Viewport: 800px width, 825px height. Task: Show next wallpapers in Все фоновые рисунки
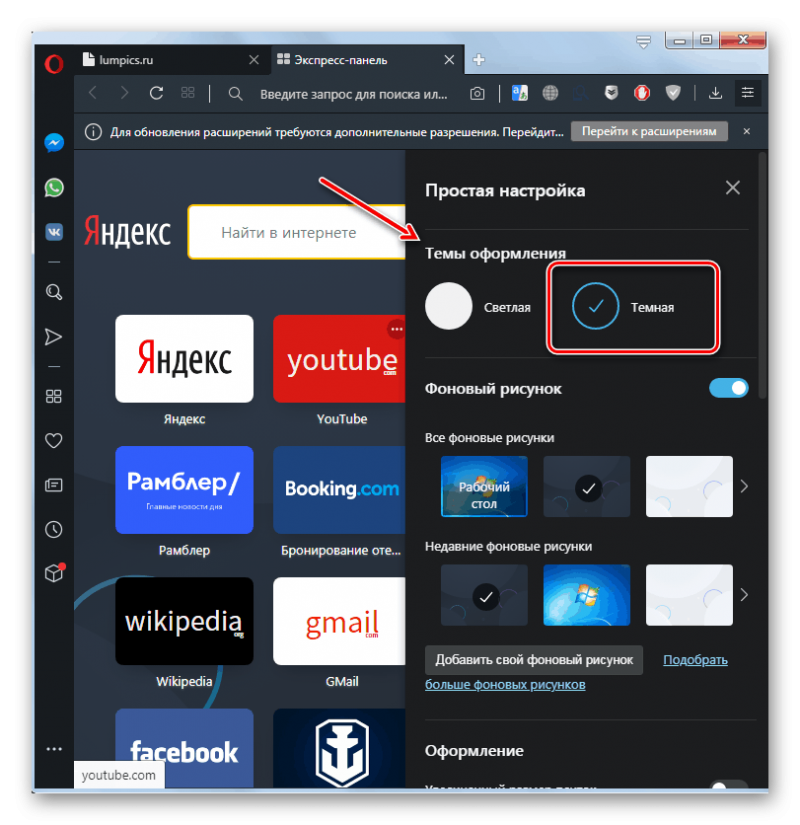pyautogui.click(x=744, y=487)
